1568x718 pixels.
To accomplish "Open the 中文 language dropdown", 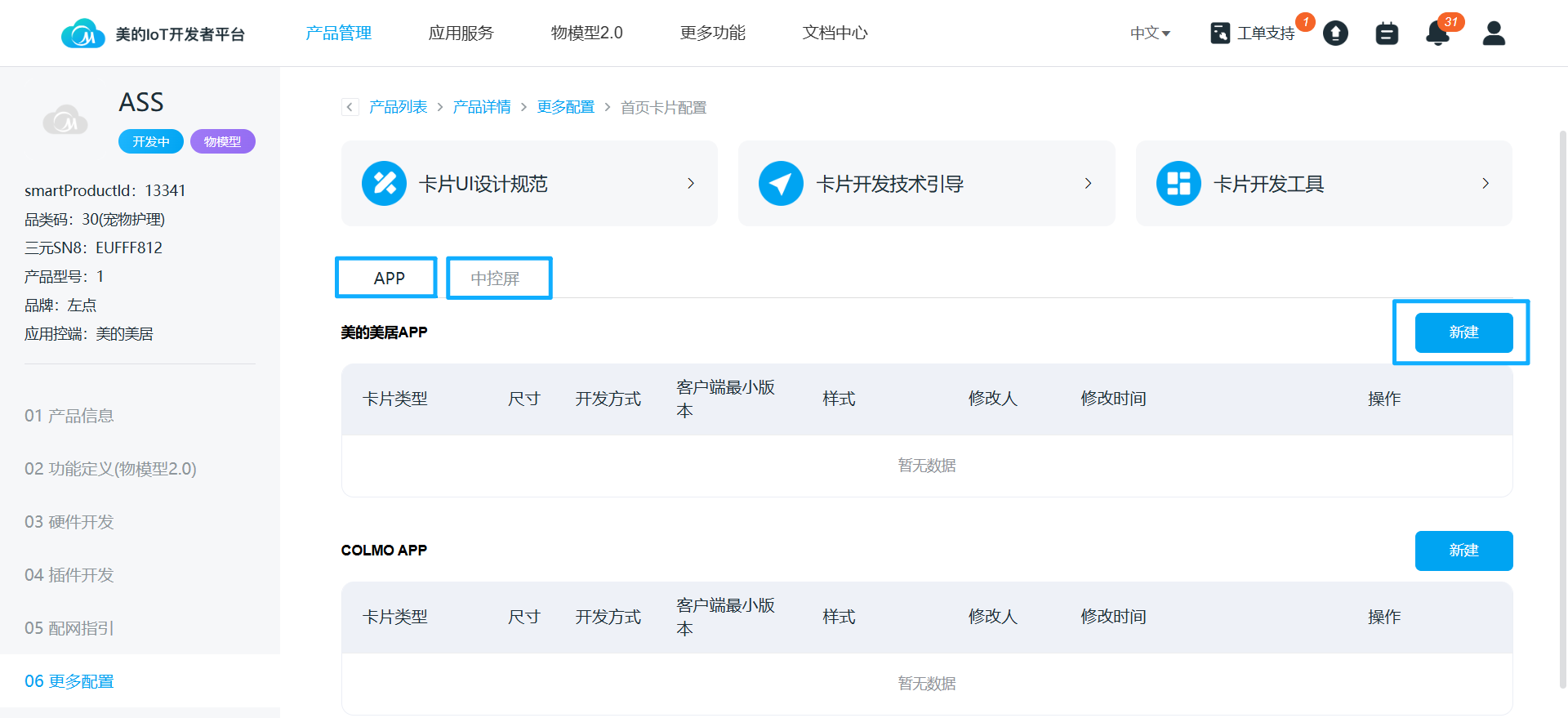I will (x=1150, y=33).
